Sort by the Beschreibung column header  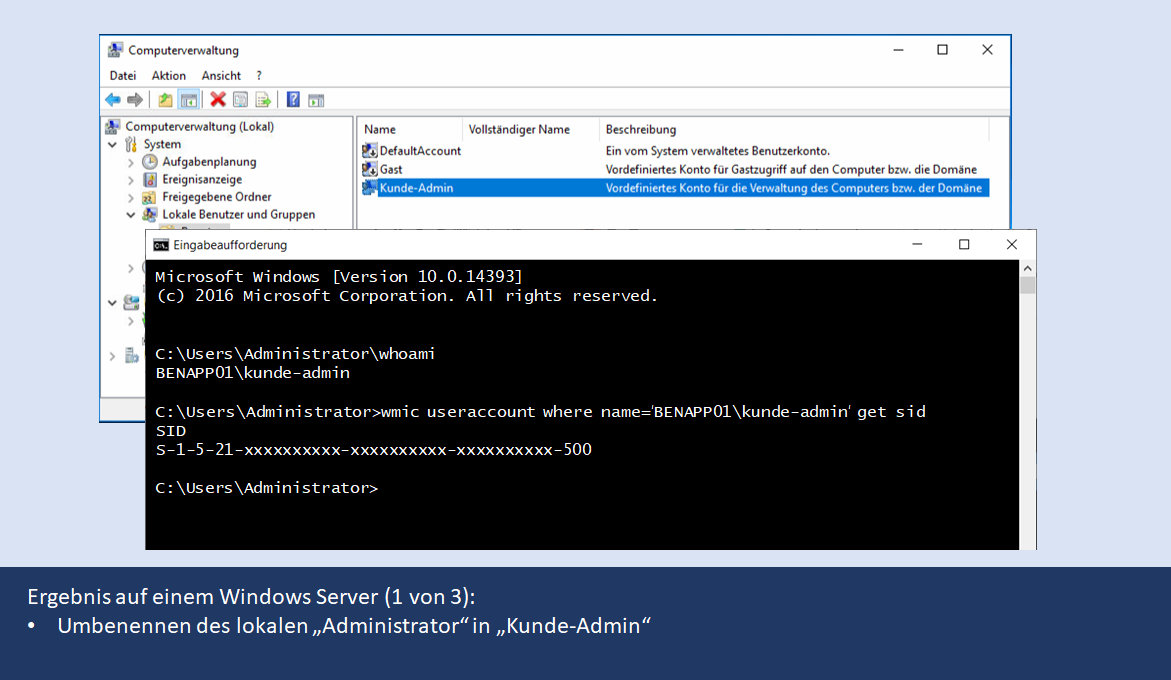tap(640, 129)
